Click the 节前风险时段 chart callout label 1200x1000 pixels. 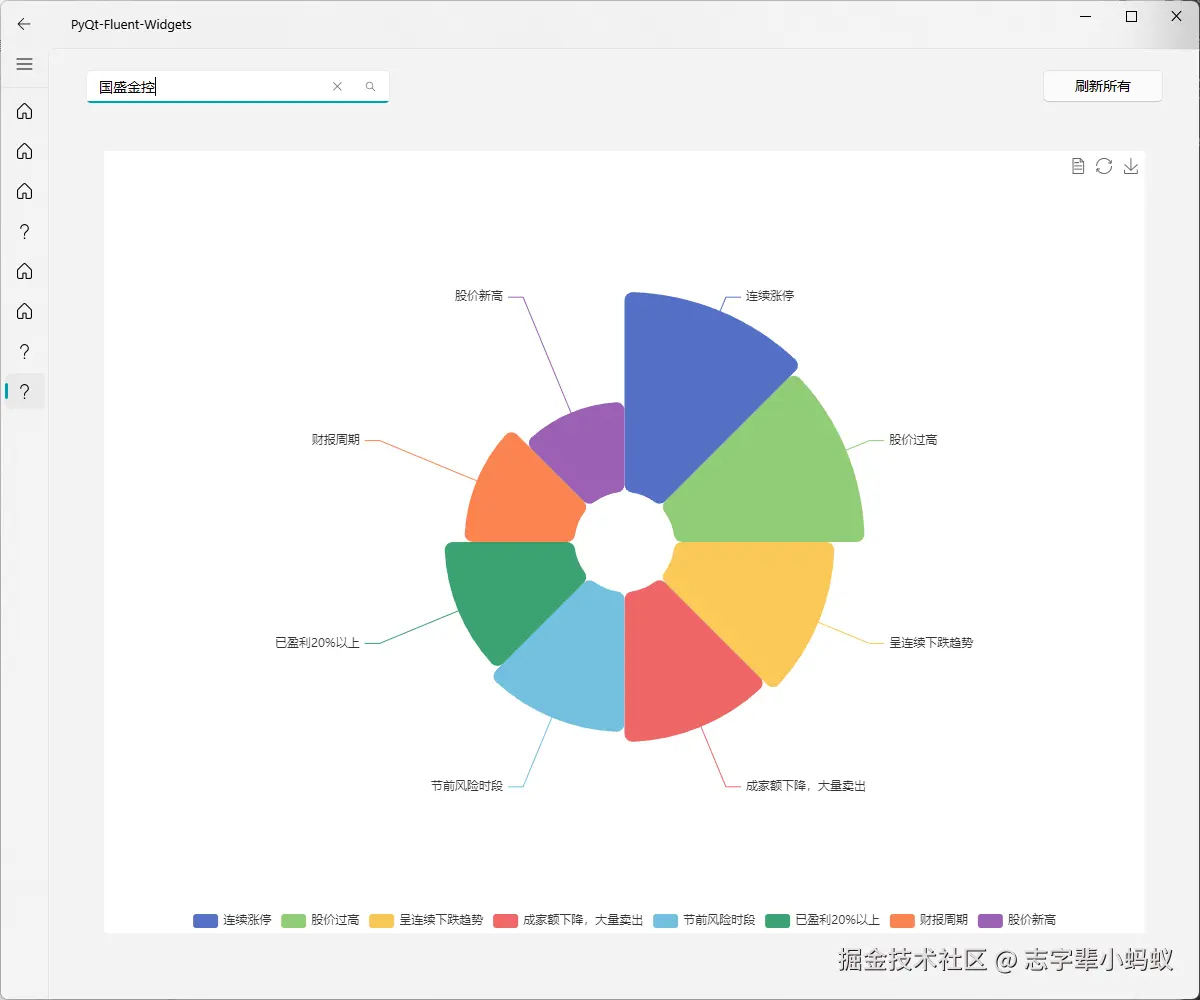click(467, 786)
